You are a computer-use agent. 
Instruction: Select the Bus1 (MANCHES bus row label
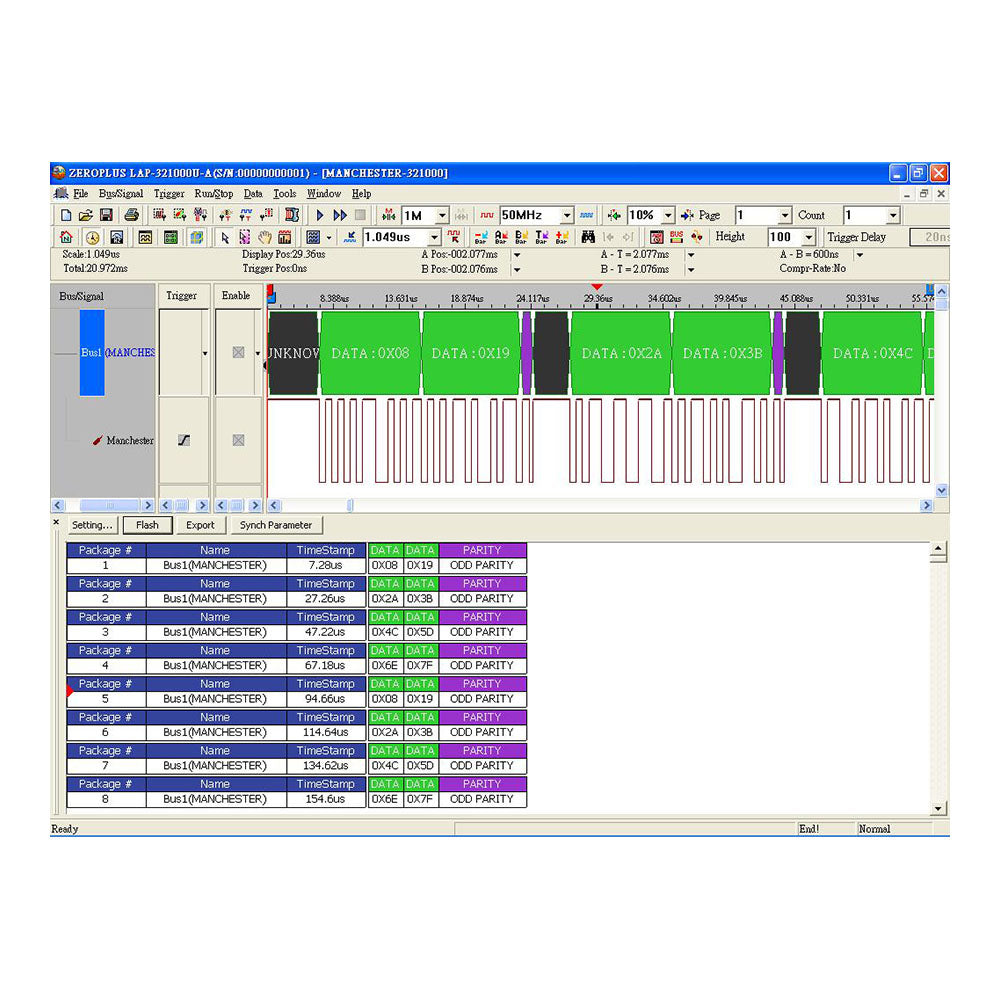[117, 353]
